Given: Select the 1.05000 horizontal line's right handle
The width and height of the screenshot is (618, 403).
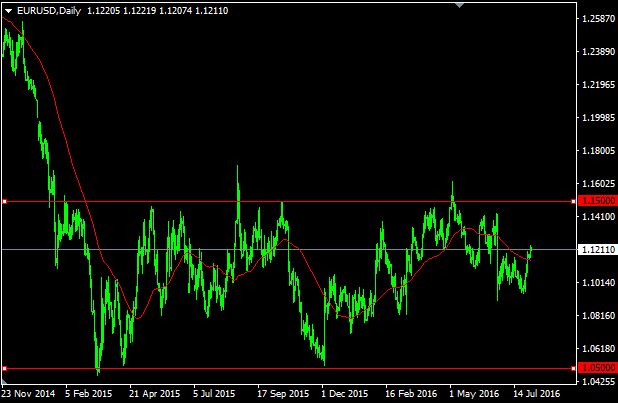Looking at the screenshot, I should 573,368.
